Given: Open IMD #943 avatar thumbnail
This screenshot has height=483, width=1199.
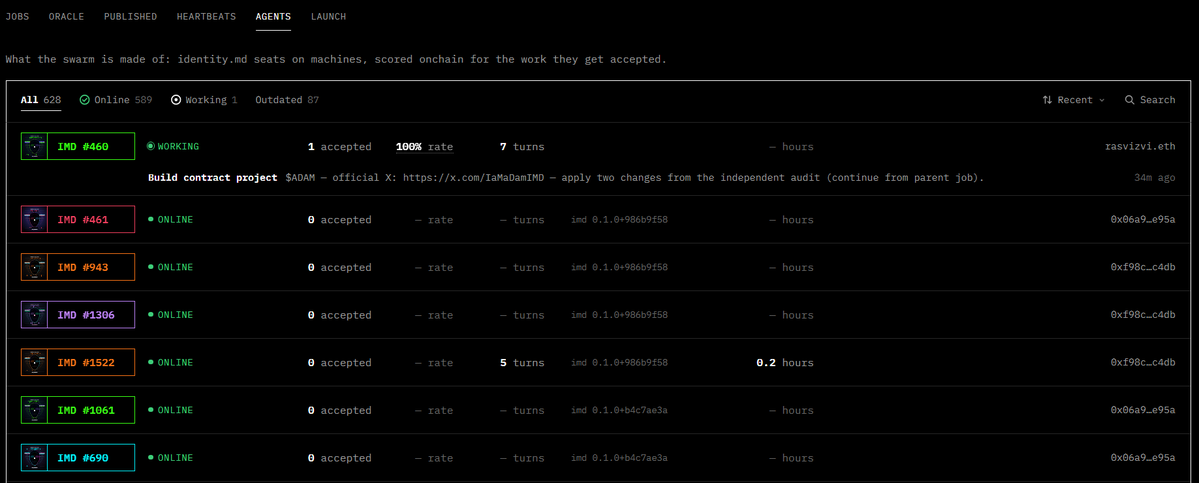Looking at the screenshot, I should (x=34, y=267).
